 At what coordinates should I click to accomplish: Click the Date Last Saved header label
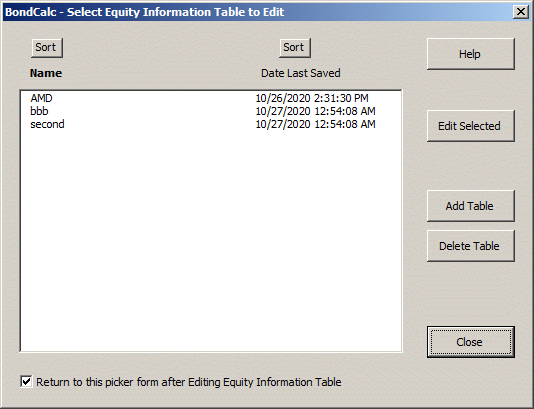[301, 73]
